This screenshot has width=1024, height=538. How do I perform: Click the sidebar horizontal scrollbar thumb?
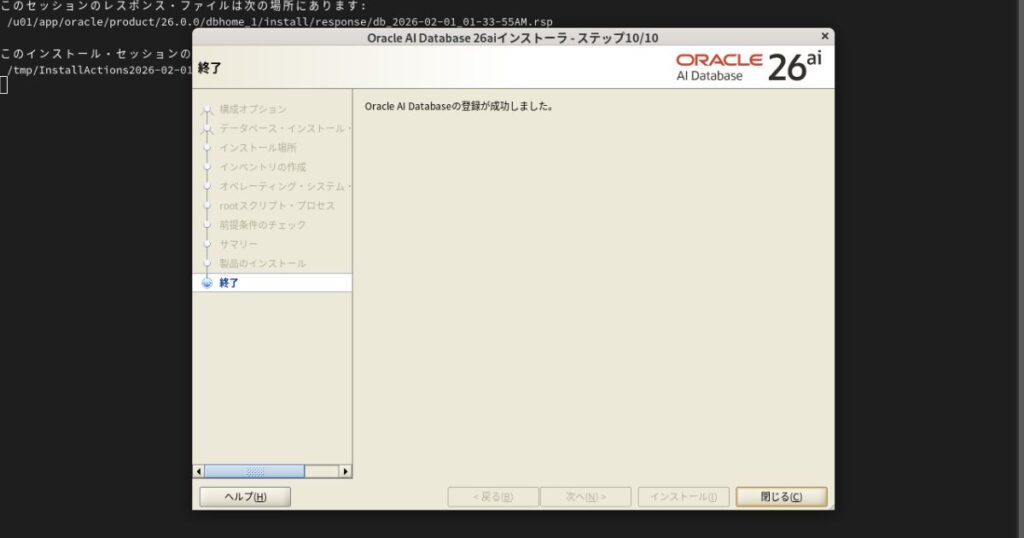(254, 471)
